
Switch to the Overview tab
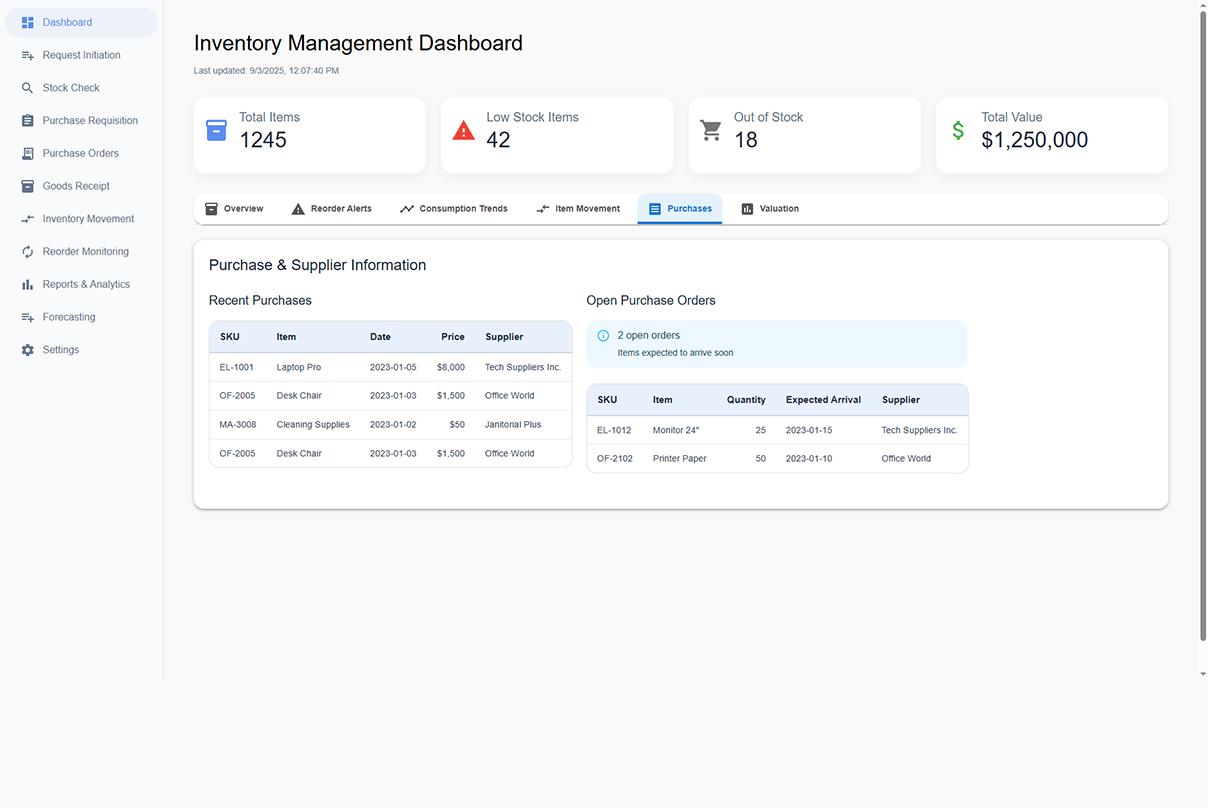234,209
